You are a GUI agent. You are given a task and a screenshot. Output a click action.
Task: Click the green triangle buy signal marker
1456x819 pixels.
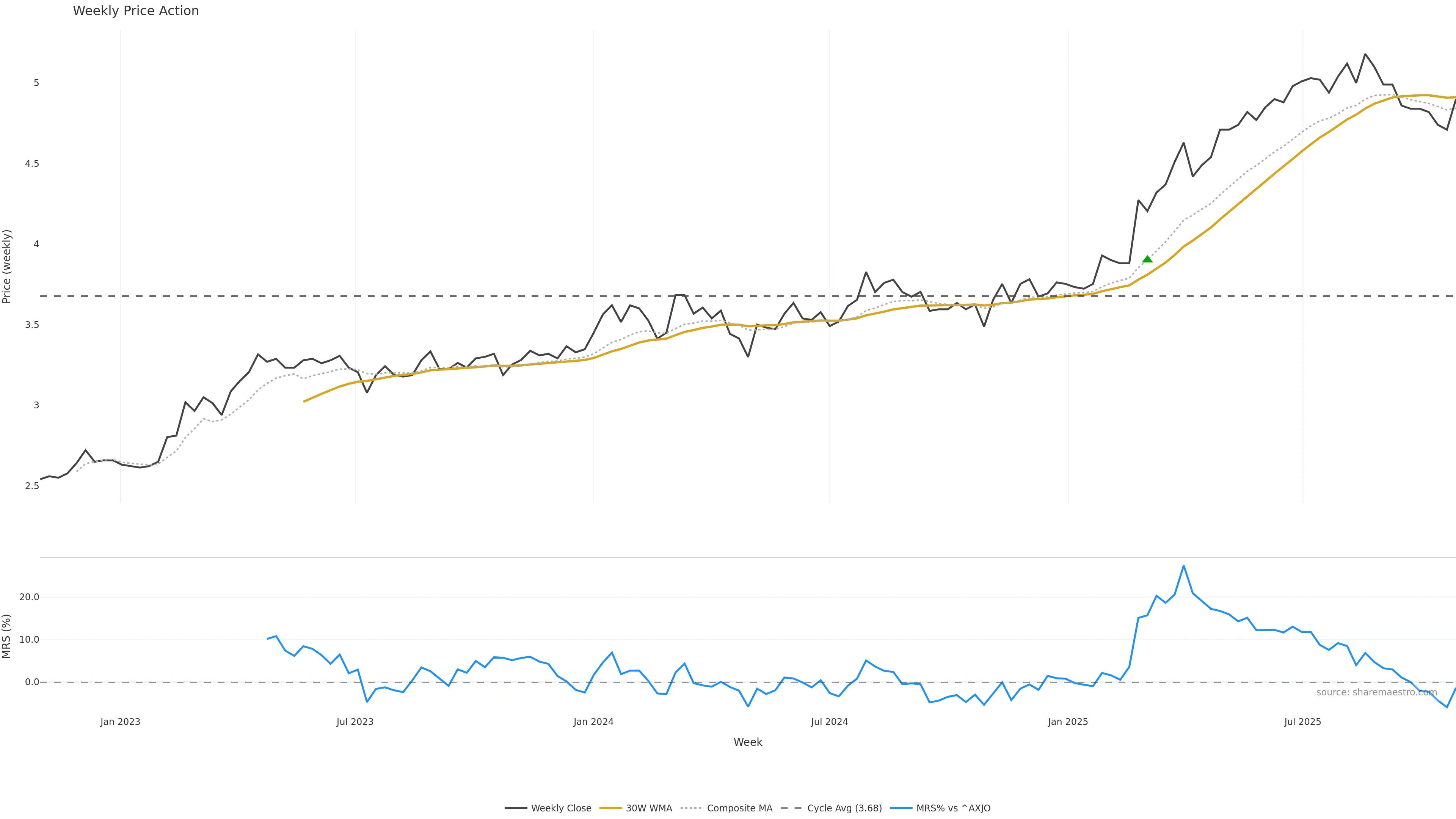(x=1147, y=259)
